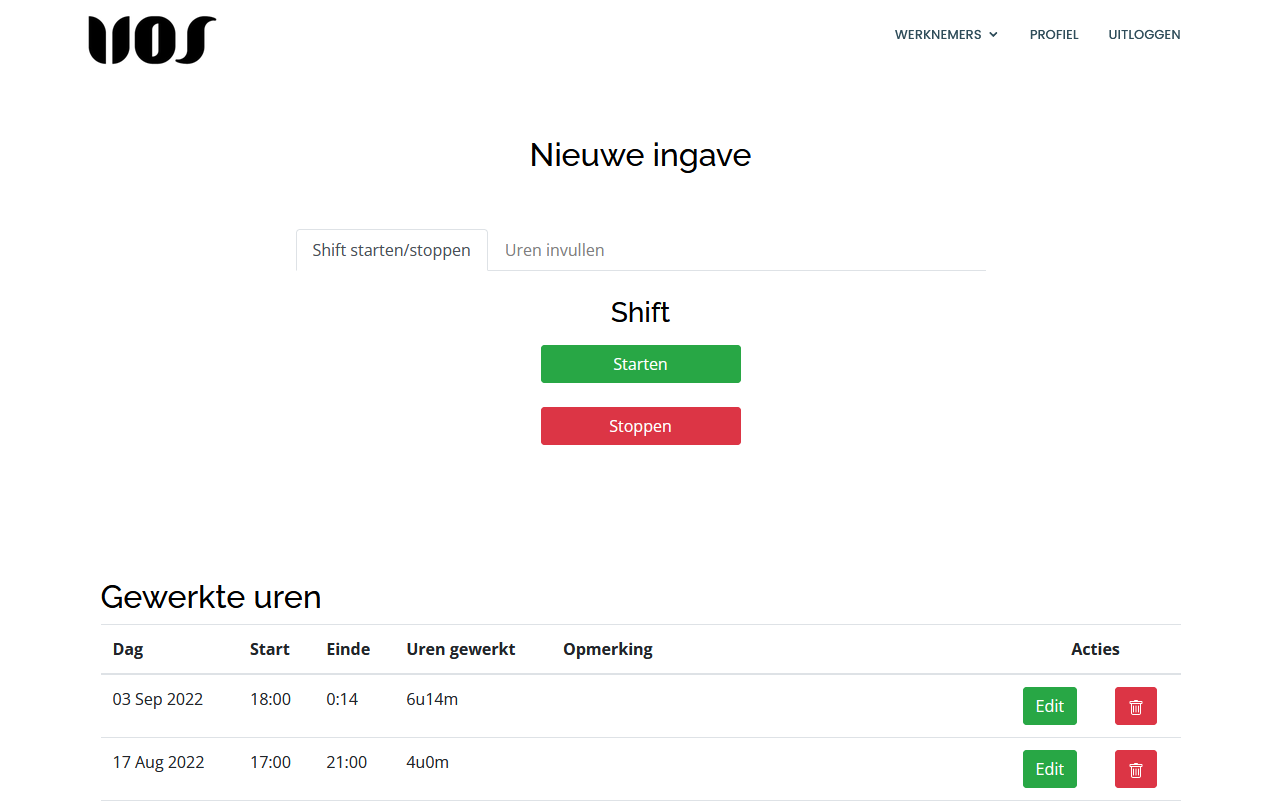Switch to the Uren invullen tab
The height and width of the screenshot is (811, 1279).
click(554, 250)
